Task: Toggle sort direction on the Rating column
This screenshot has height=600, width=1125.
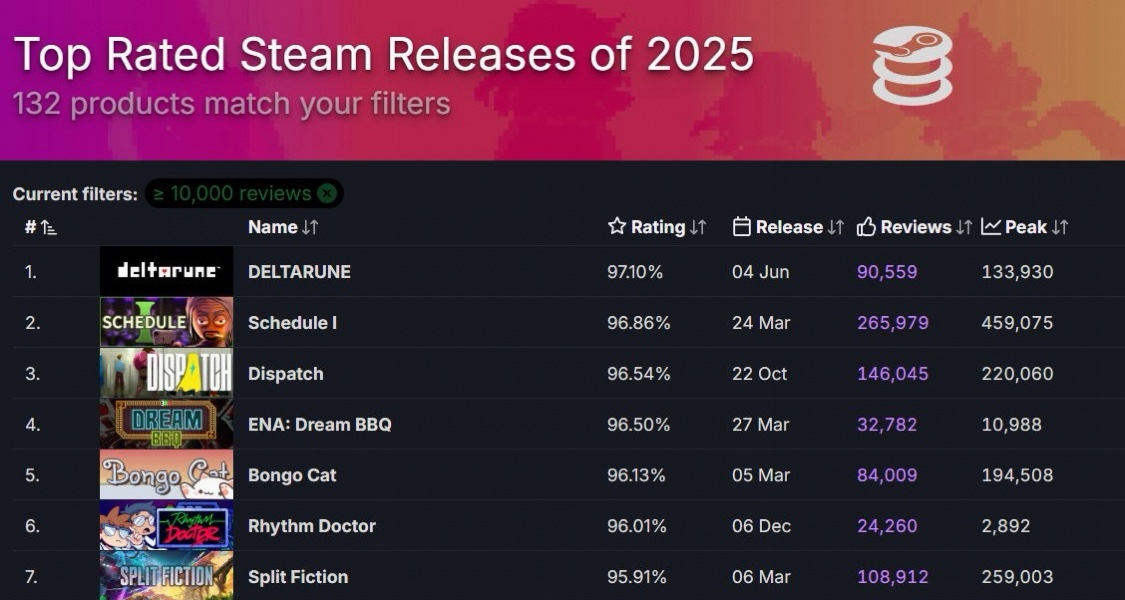Action: [697, 227]
